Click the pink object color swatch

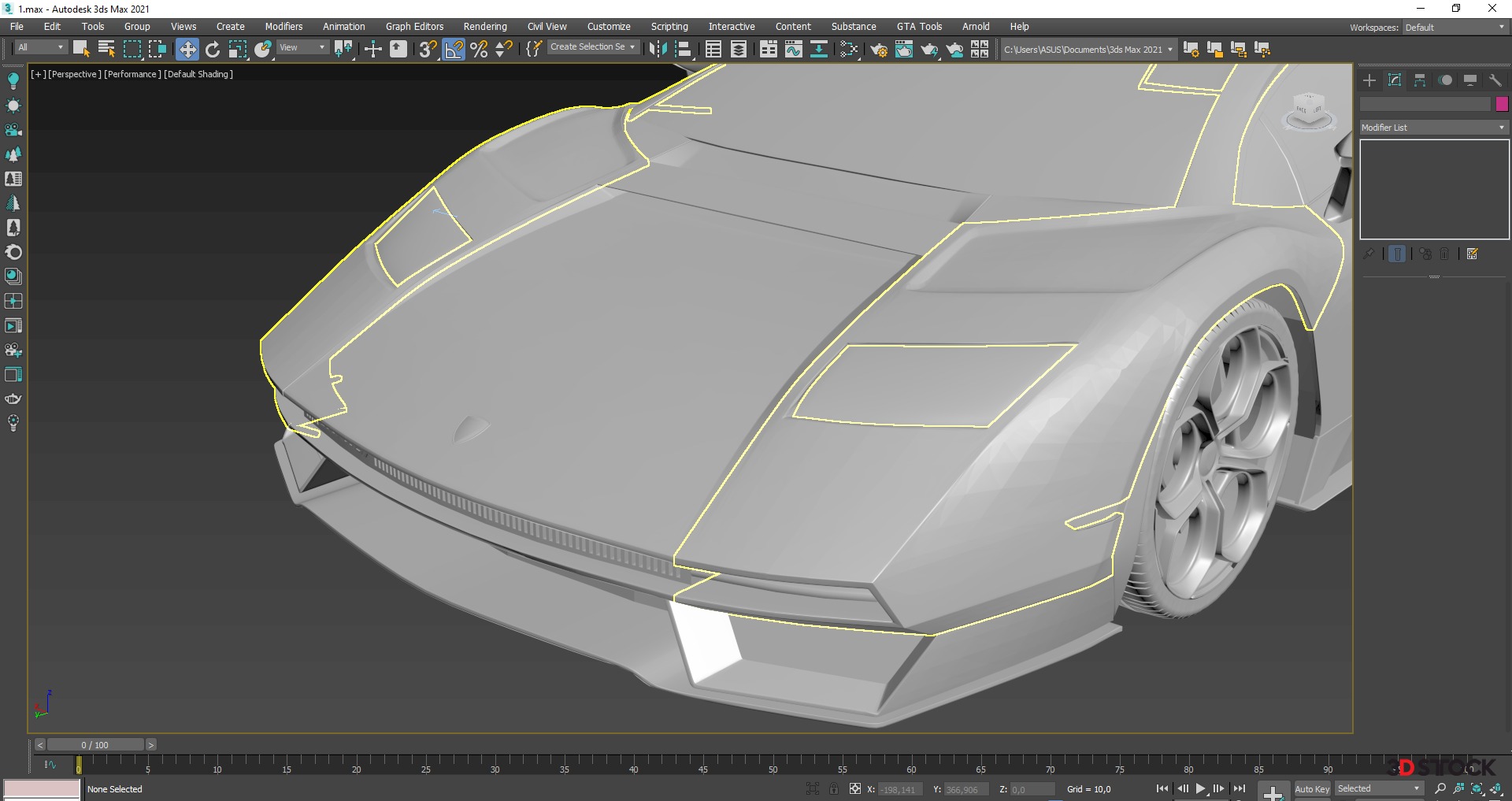(1502, 104)
